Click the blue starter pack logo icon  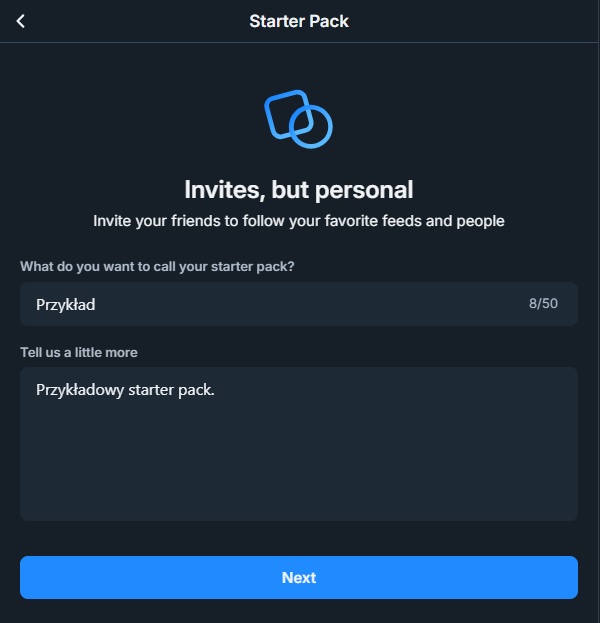pos(298,119)
